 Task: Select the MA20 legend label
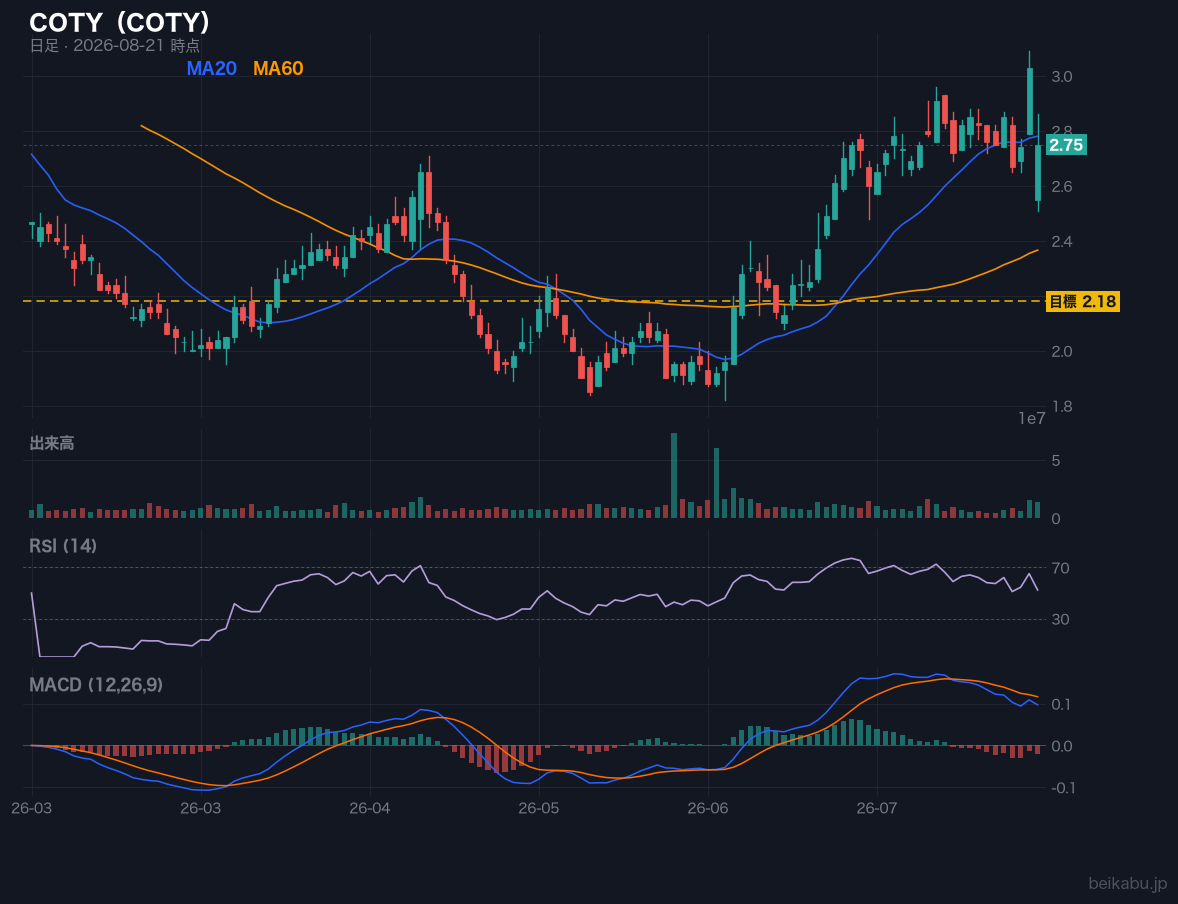(x=211, y=68)
